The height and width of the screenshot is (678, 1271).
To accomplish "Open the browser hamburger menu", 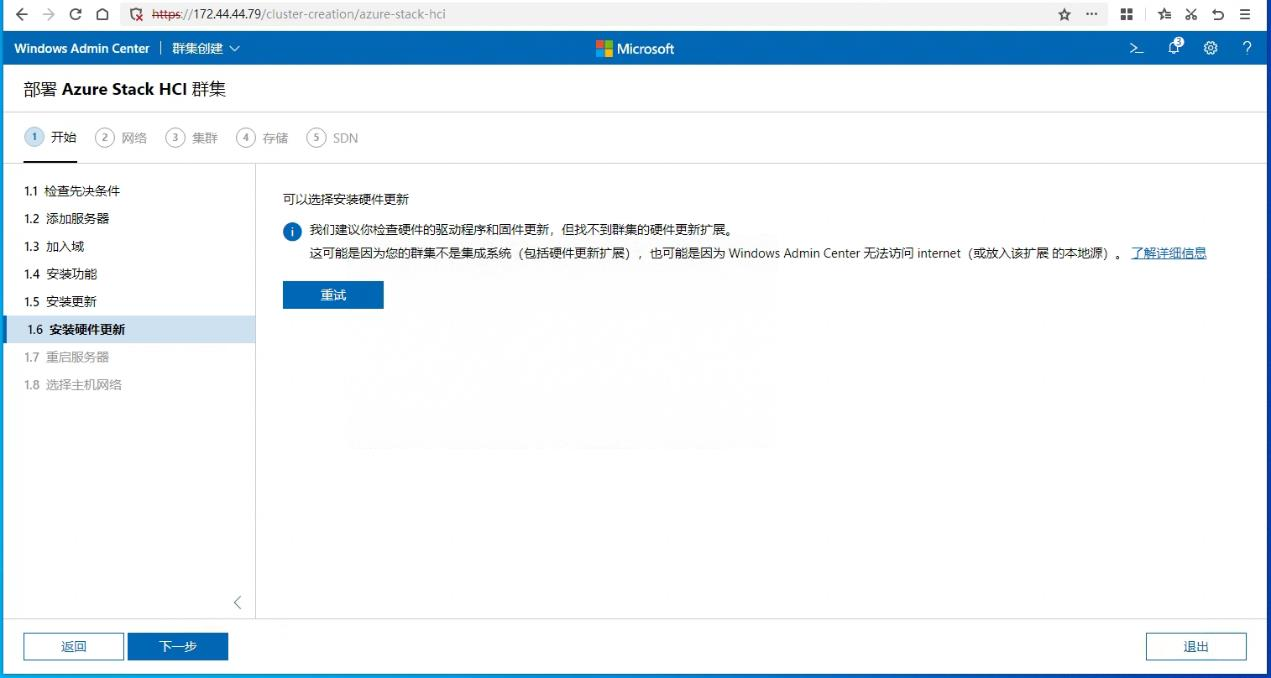I will pos(1245,15).
